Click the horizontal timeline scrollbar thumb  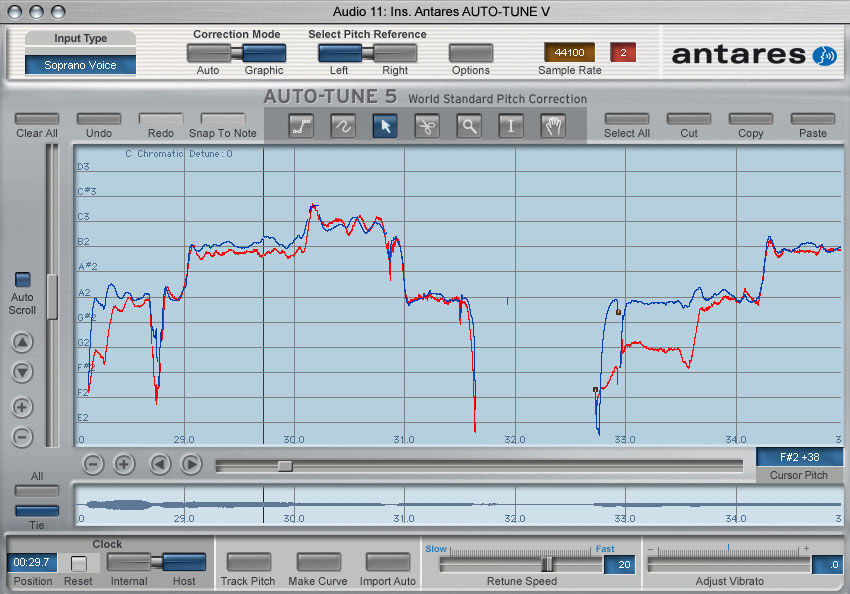[285, 466]
